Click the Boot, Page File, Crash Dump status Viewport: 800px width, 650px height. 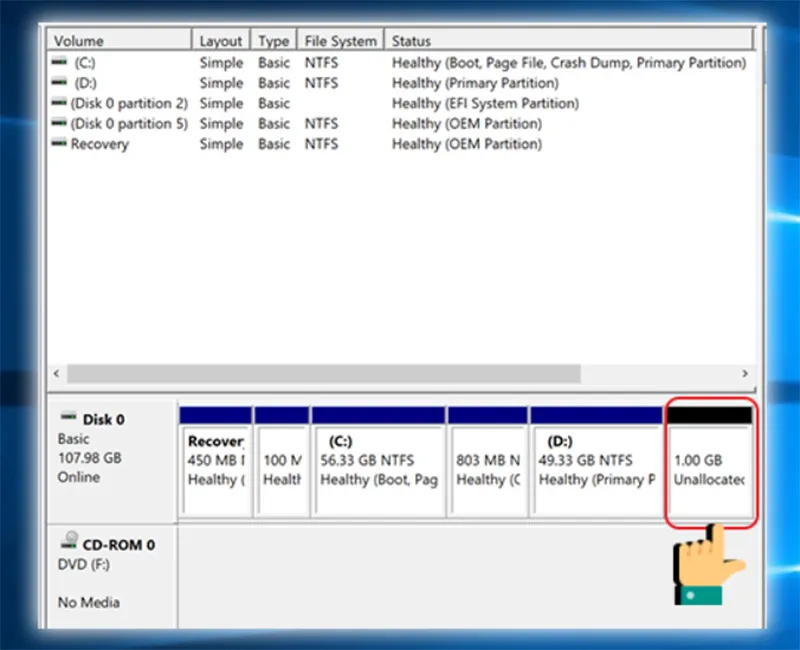click(x=568, y=63)
